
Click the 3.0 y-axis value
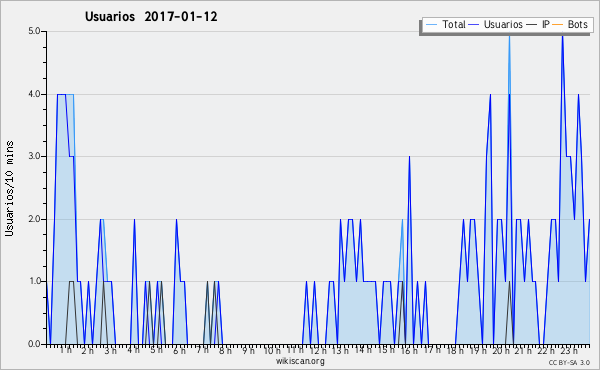34,156
